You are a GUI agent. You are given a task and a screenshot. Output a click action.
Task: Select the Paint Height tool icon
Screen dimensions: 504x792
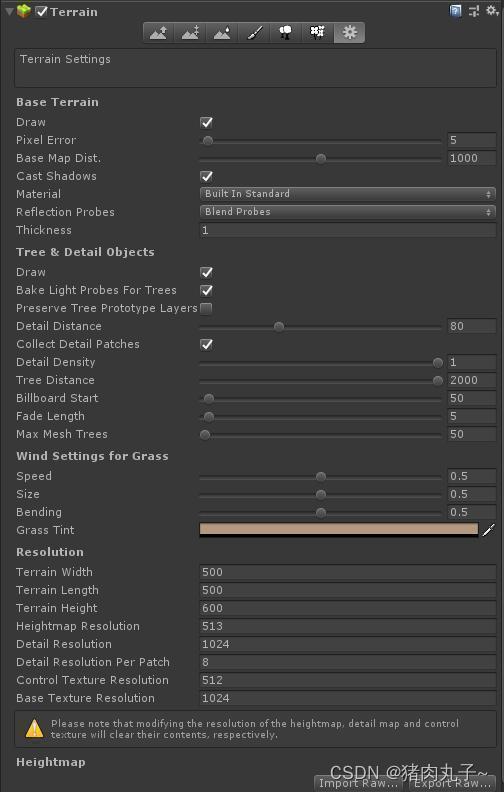(190, 33)
